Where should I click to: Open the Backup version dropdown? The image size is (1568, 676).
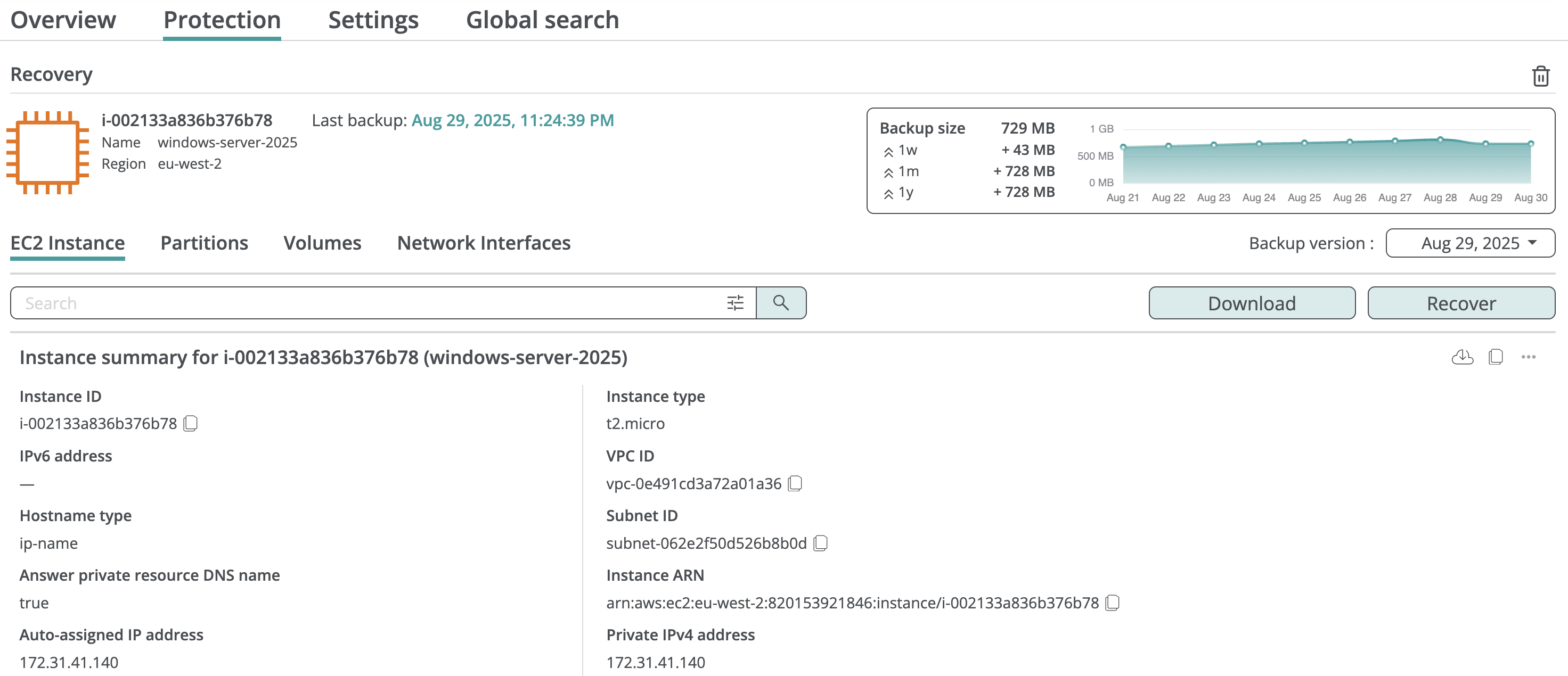(x=1469, y=243)
